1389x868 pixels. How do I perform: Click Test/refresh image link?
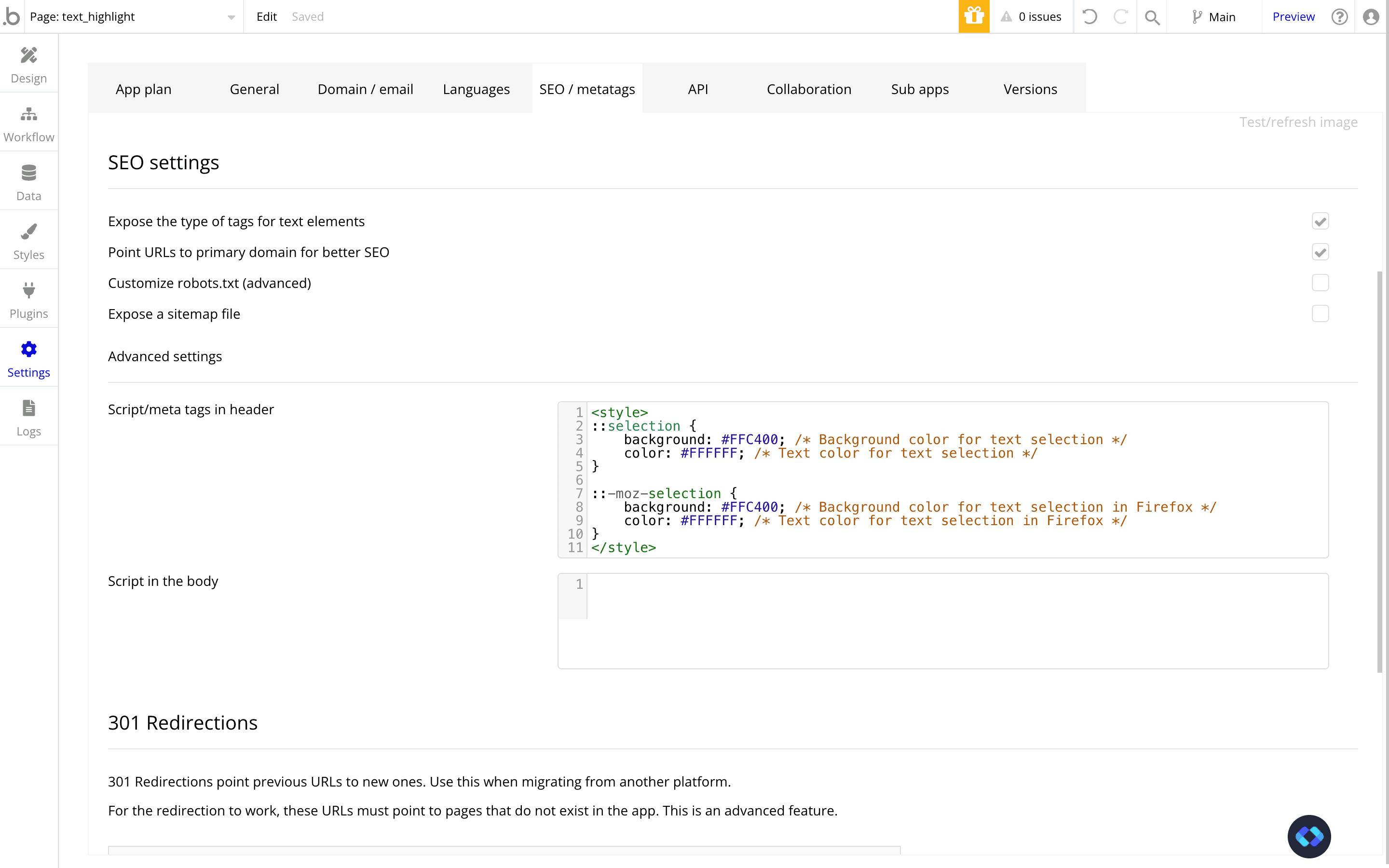pos(1298,122)
